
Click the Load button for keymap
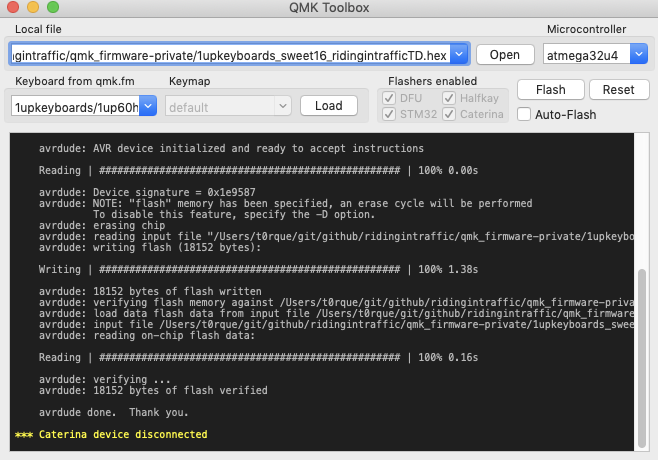coord(329,106)
